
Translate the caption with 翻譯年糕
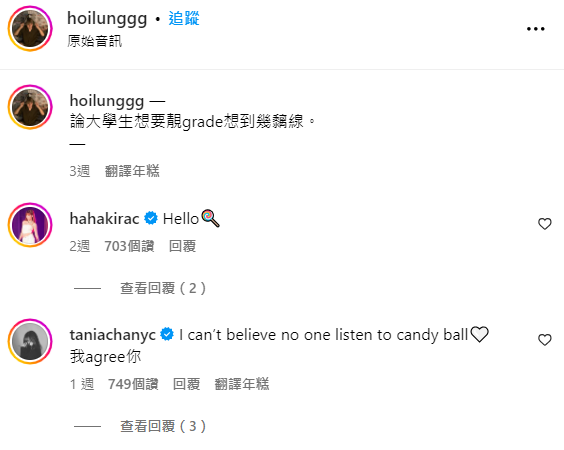(x=132, y=171)
